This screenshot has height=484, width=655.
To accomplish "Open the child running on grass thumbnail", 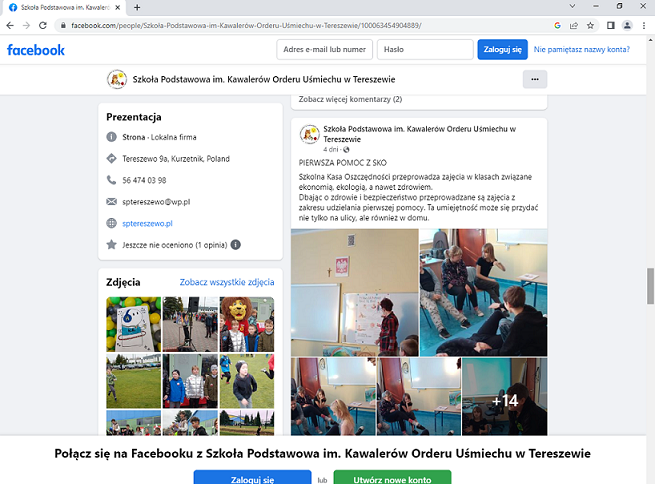I will [134, 381].
